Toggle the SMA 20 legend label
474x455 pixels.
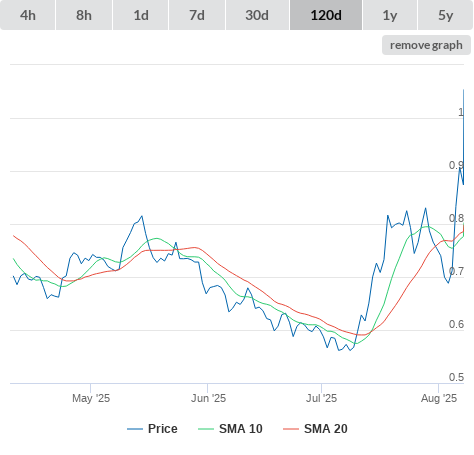[326, 429]
